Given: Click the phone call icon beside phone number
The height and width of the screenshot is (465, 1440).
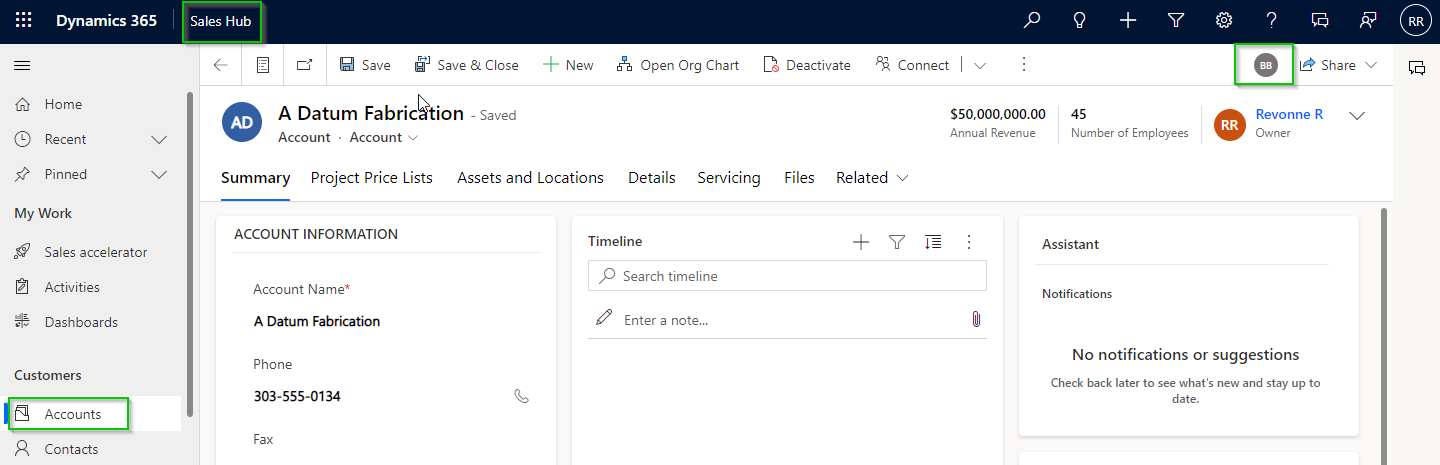Looking at the screenshot, I should (521, 396).
